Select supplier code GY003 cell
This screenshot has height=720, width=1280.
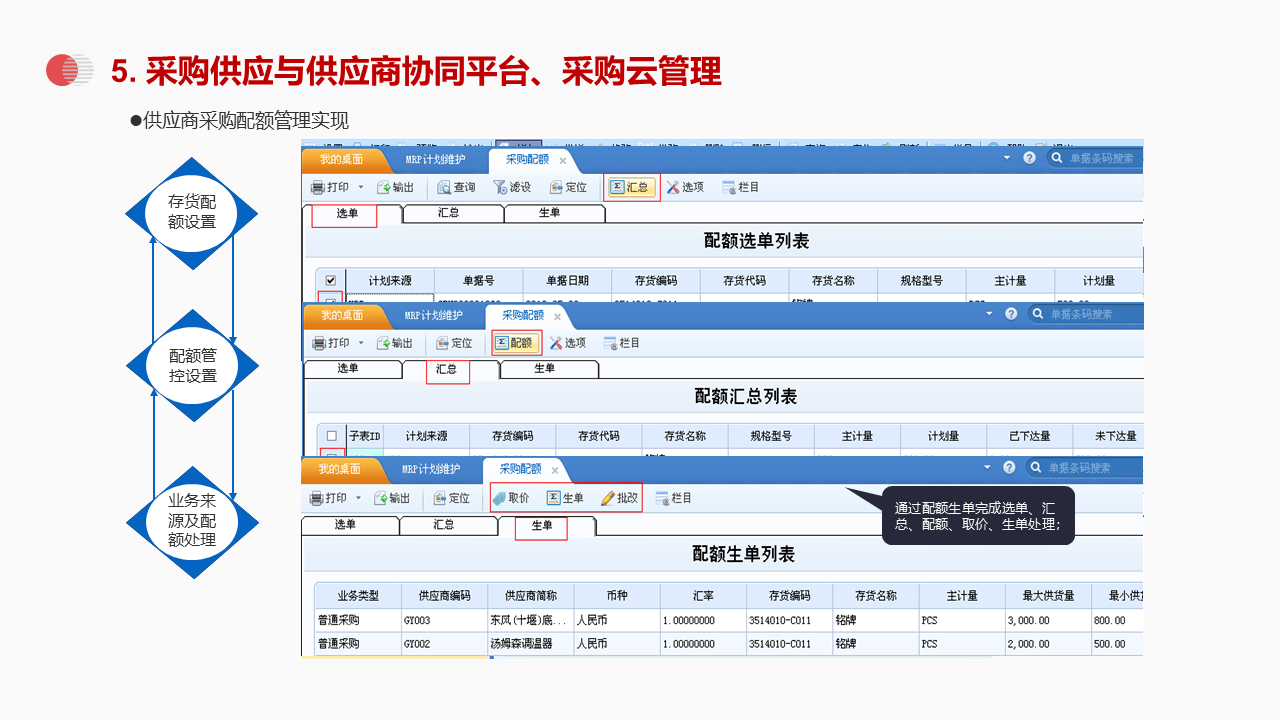(x=445, y=620)
